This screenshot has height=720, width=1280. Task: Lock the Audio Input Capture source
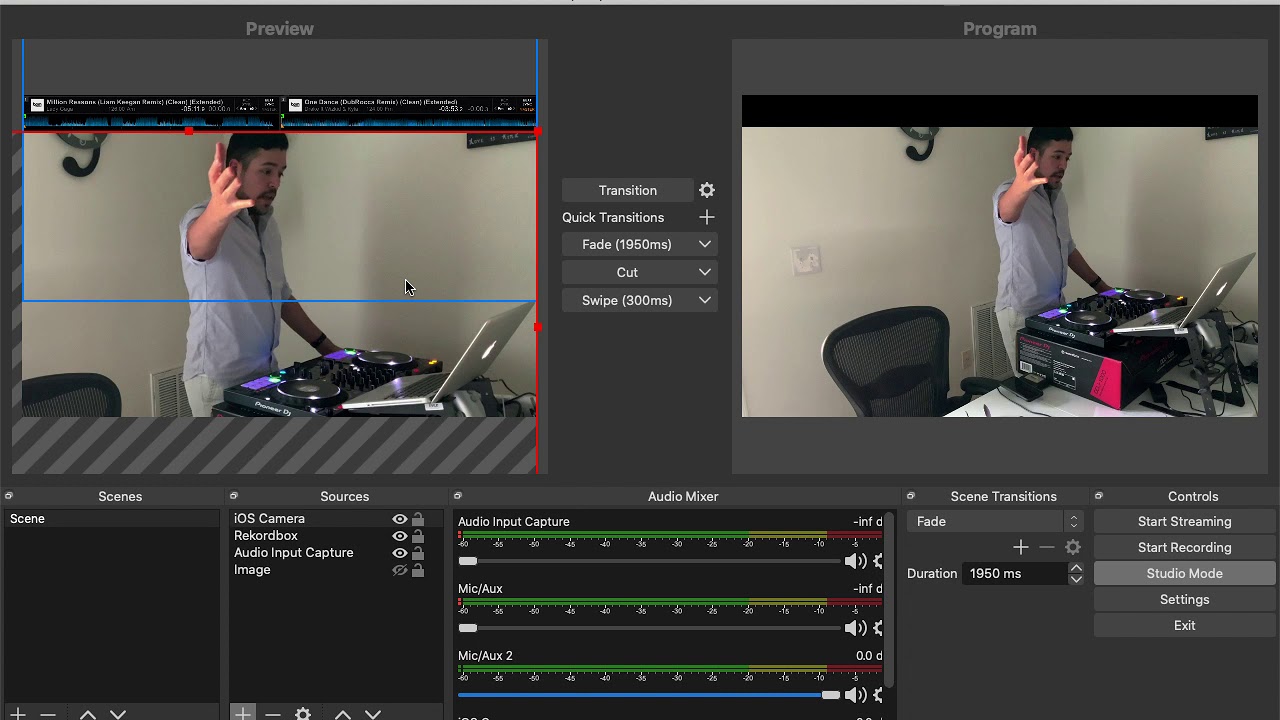tap(418, 553)
